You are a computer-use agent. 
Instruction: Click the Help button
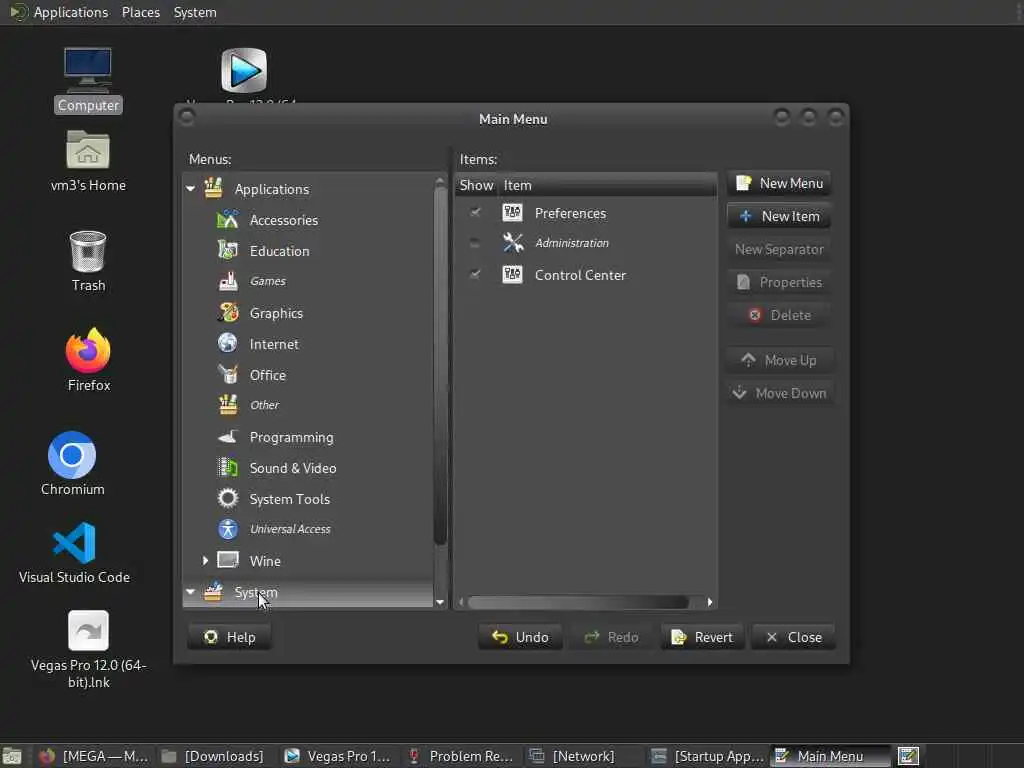tap(229, 637)
